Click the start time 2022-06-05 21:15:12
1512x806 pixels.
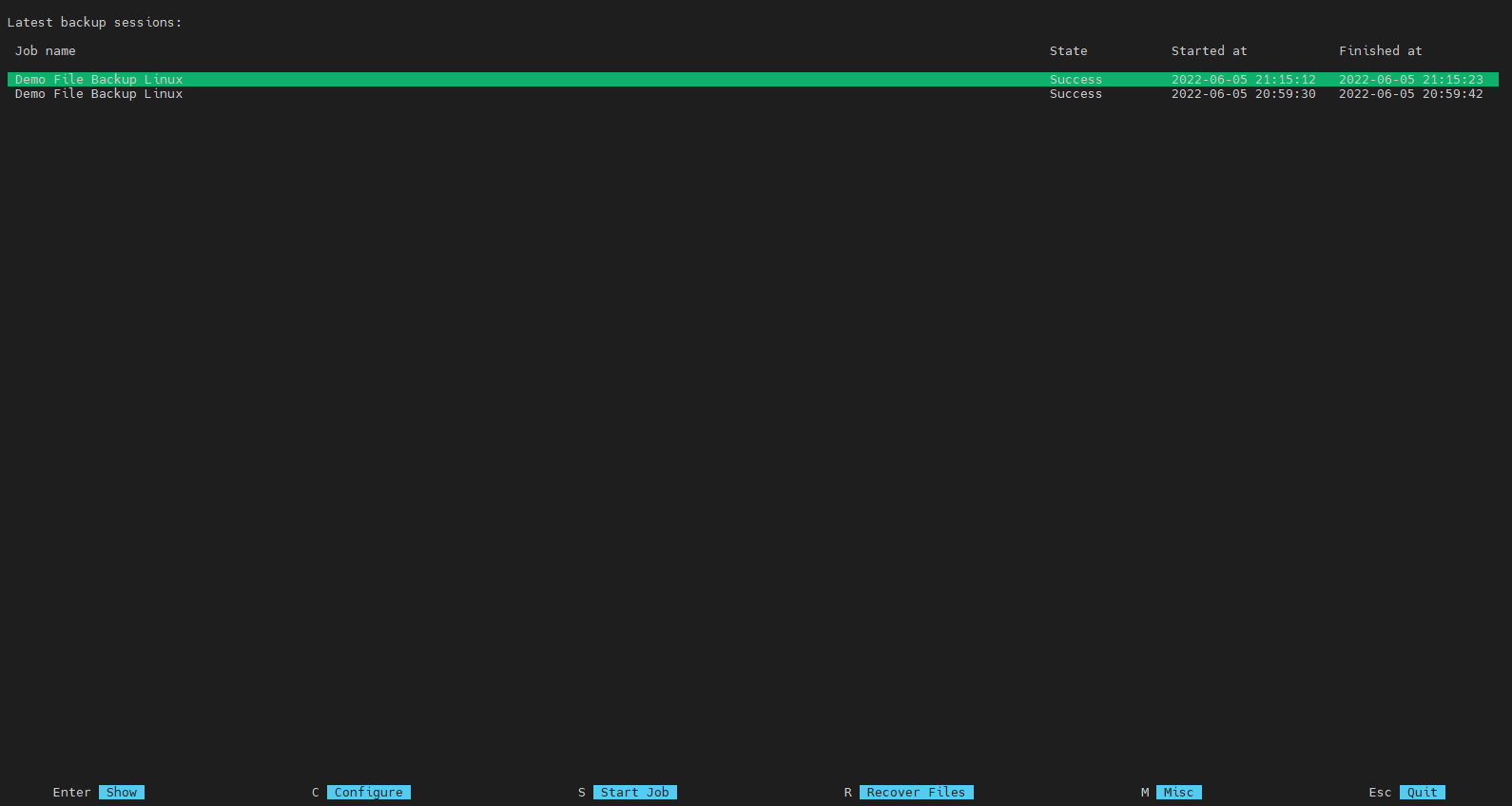tap(1244, 80)
